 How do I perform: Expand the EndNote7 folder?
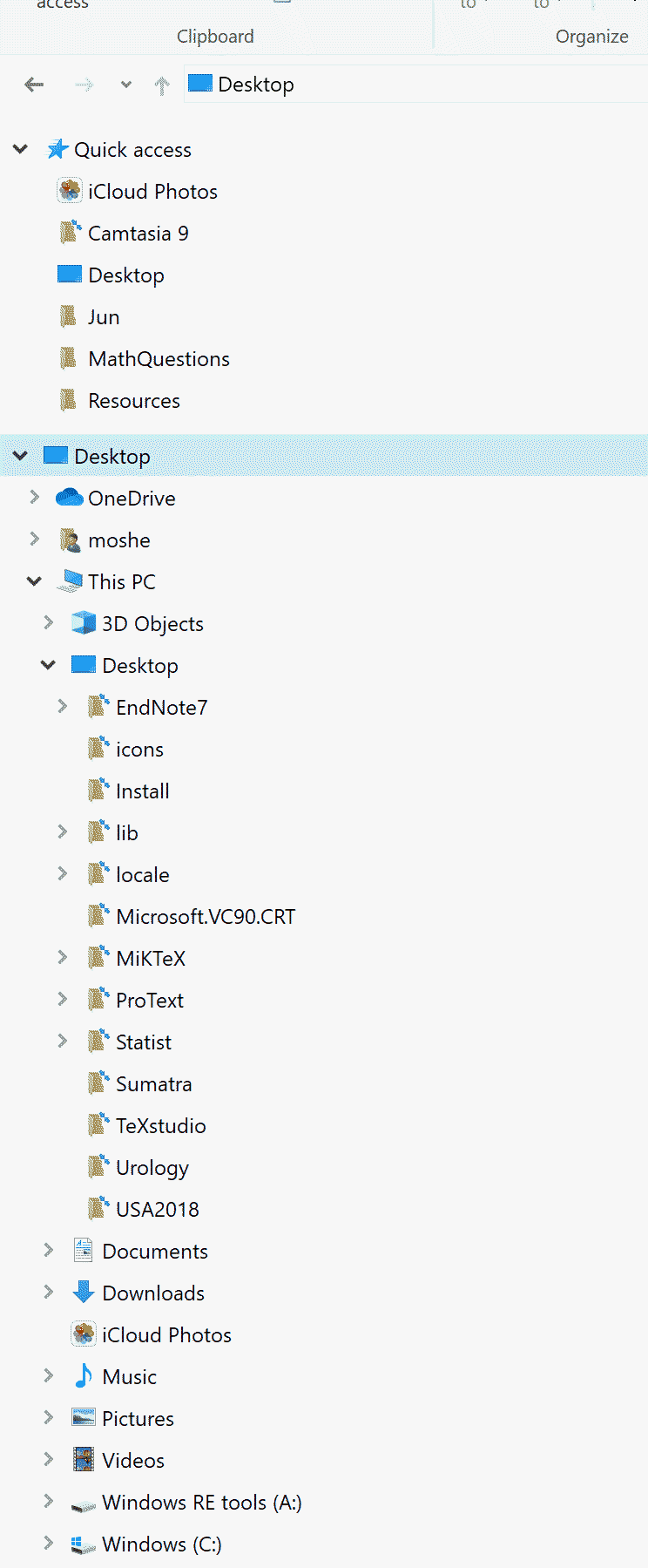(63, 706)
